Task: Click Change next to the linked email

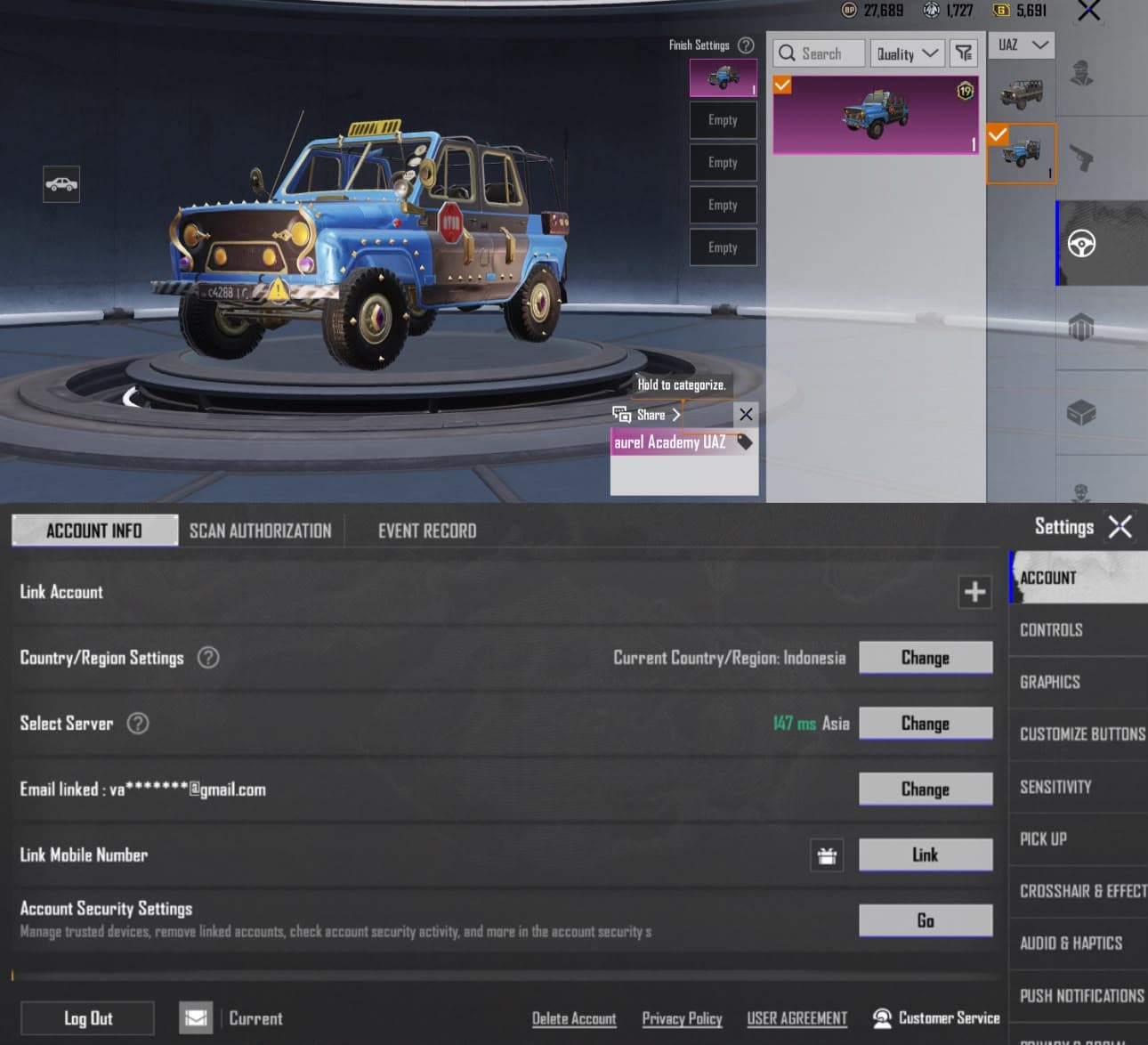Action: click(926, 789)
